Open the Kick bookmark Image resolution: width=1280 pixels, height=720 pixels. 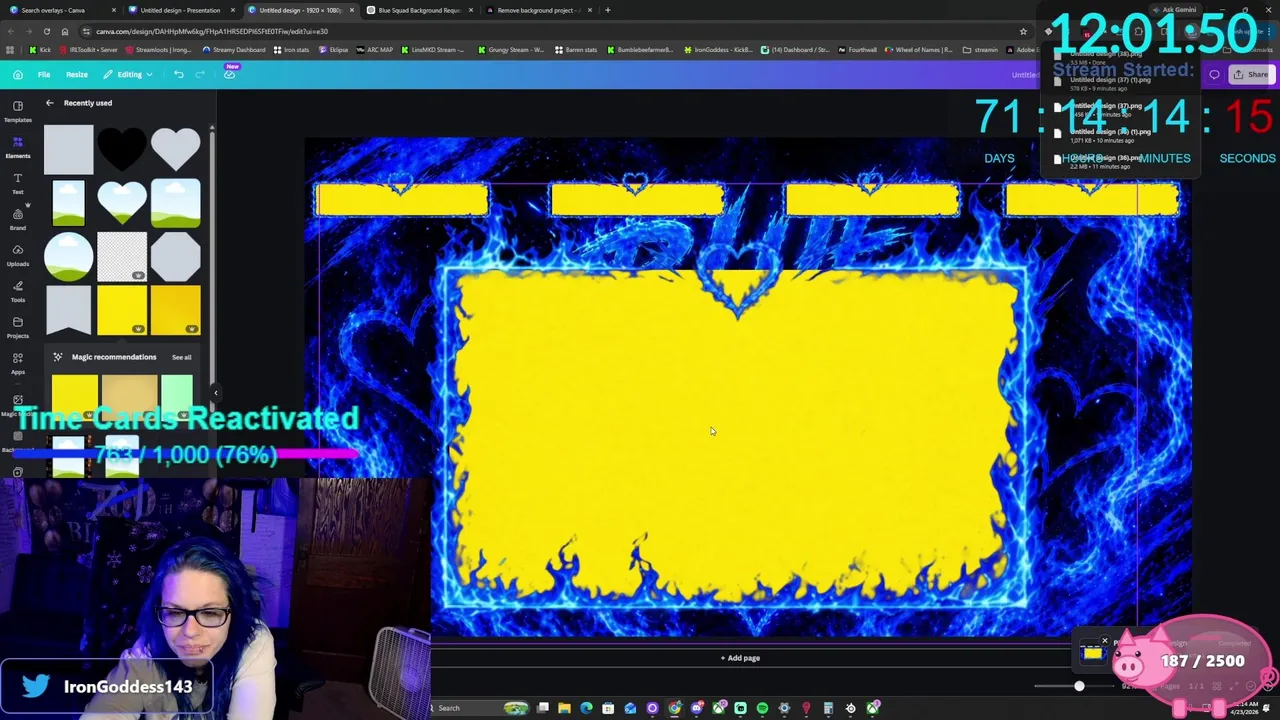tap(41, 50)
